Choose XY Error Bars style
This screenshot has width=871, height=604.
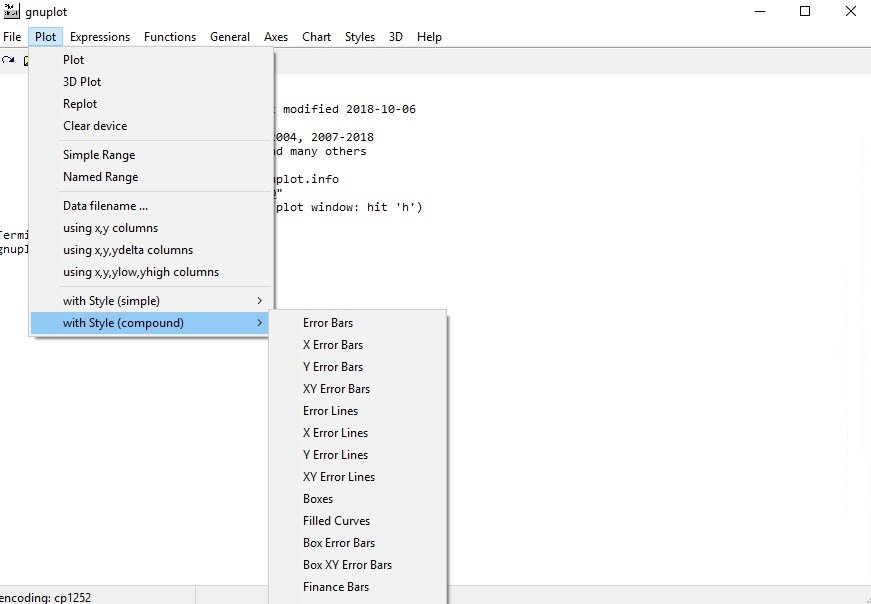[x=357, y=389]
